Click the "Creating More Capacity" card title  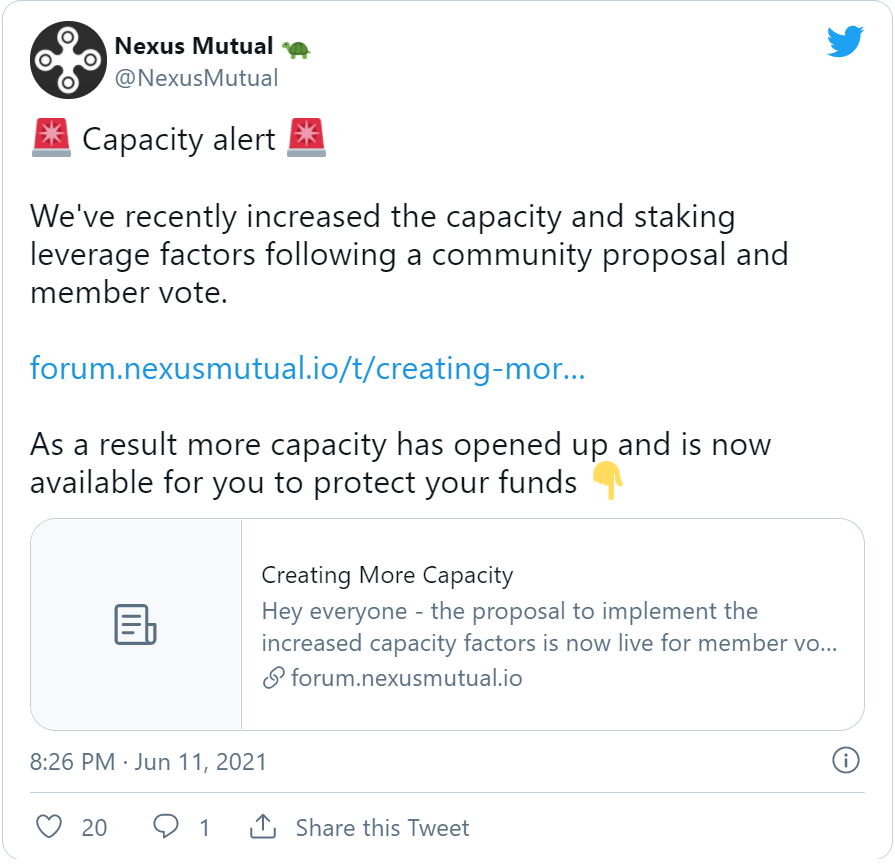point(387,575)
